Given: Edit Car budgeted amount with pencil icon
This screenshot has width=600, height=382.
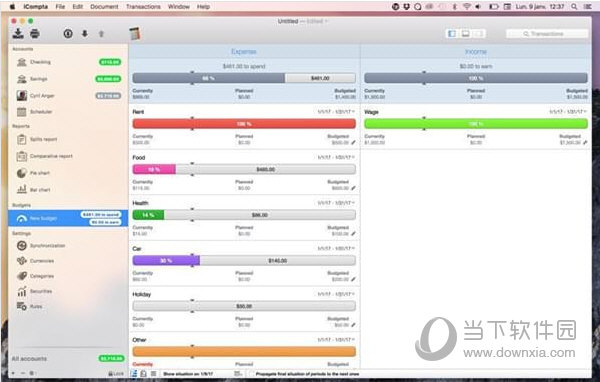Looking at the screenshot, I should (353, 279).
